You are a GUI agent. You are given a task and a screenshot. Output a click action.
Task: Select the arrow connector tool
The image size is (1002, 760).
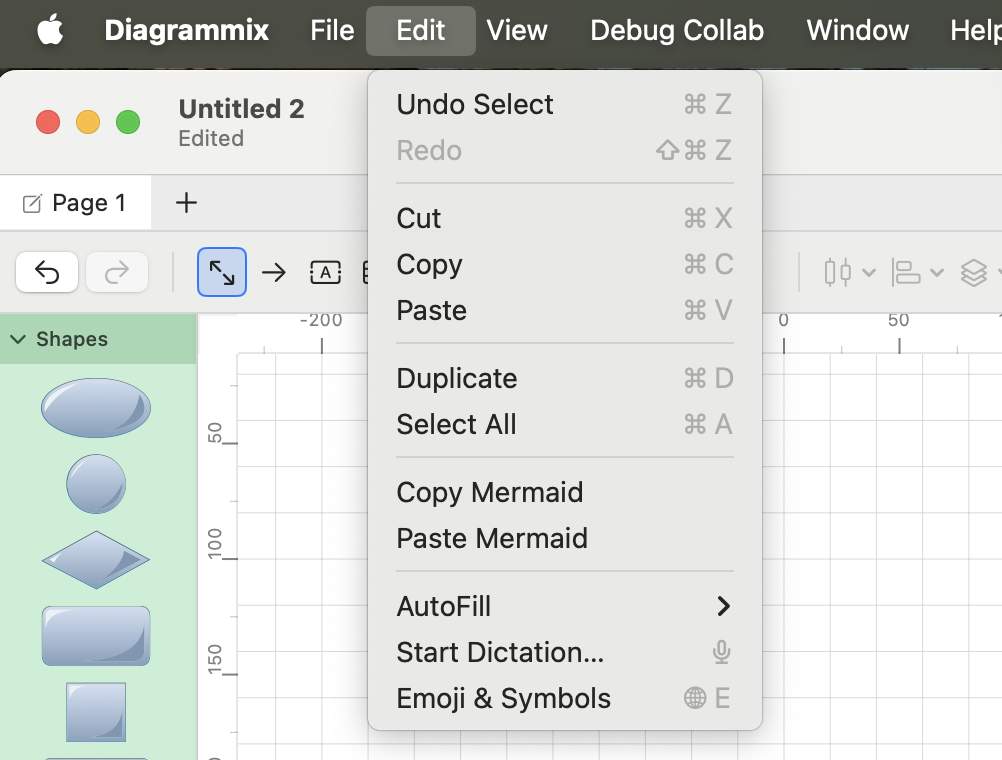[x=274, y=272]
